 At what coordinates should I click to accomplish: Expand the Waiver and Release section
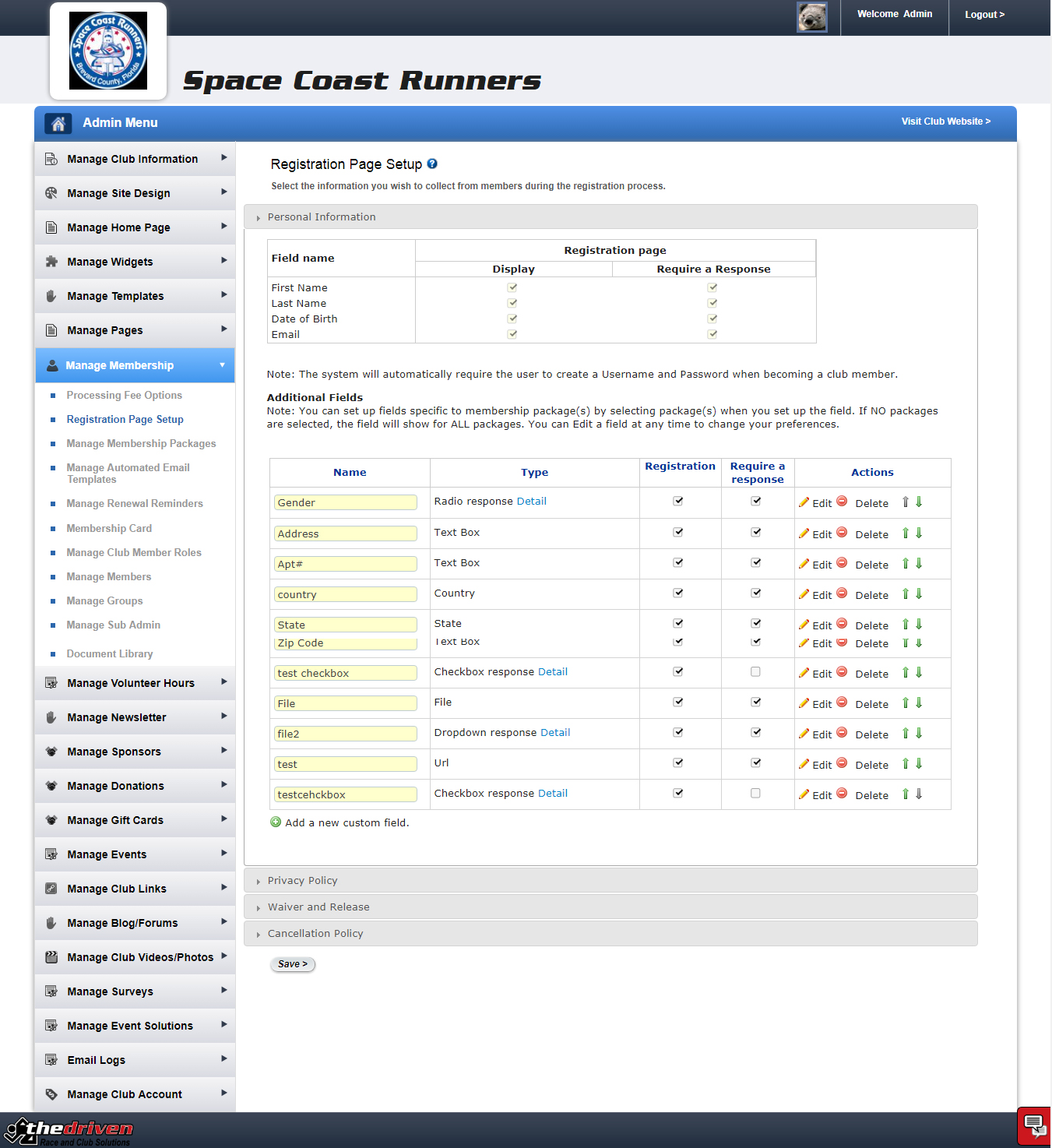pos(318,907)
